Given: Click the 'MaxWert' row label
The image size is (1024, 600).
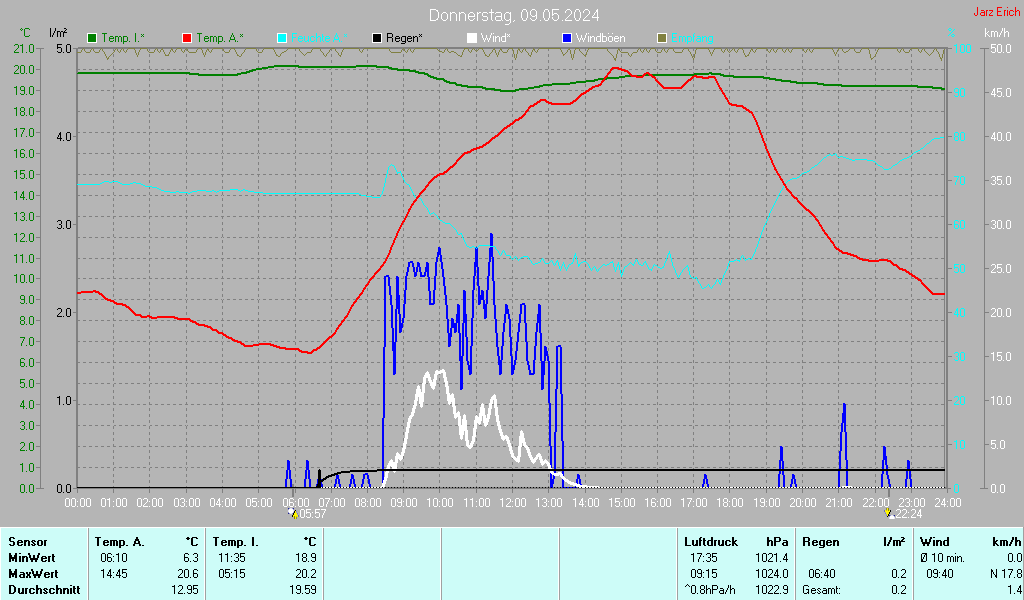Looking at the screenshot, I should (33, 574).
